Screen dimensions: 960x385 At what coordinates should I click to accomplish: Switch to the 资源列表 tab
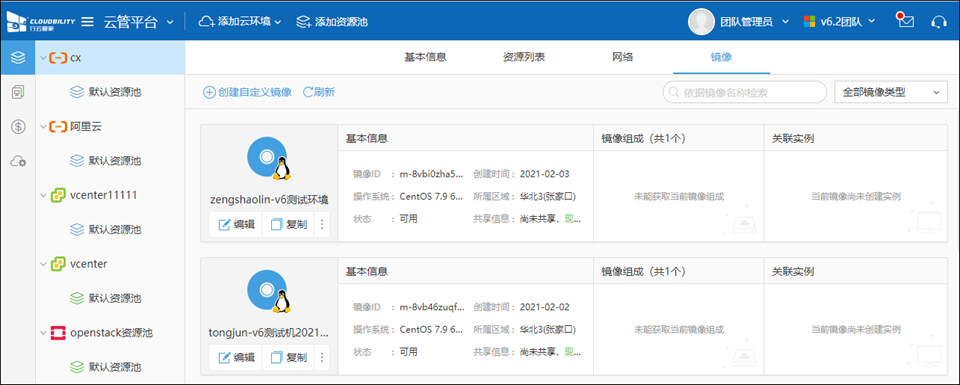click(x=524, y=58)
